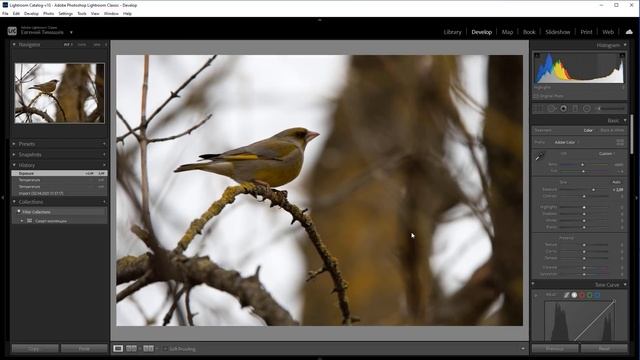Click the Previous button

555,349
